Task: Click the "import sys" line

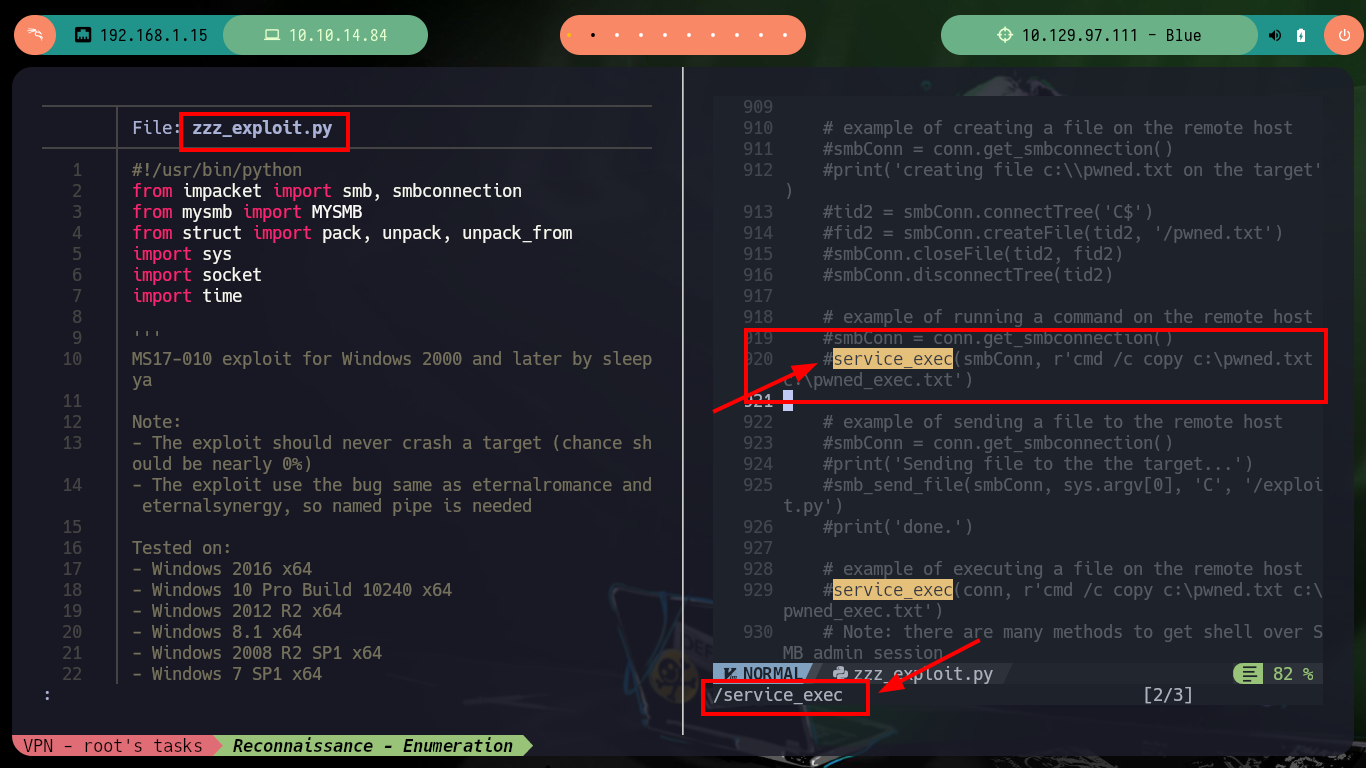Action: (x=182, y=254)
